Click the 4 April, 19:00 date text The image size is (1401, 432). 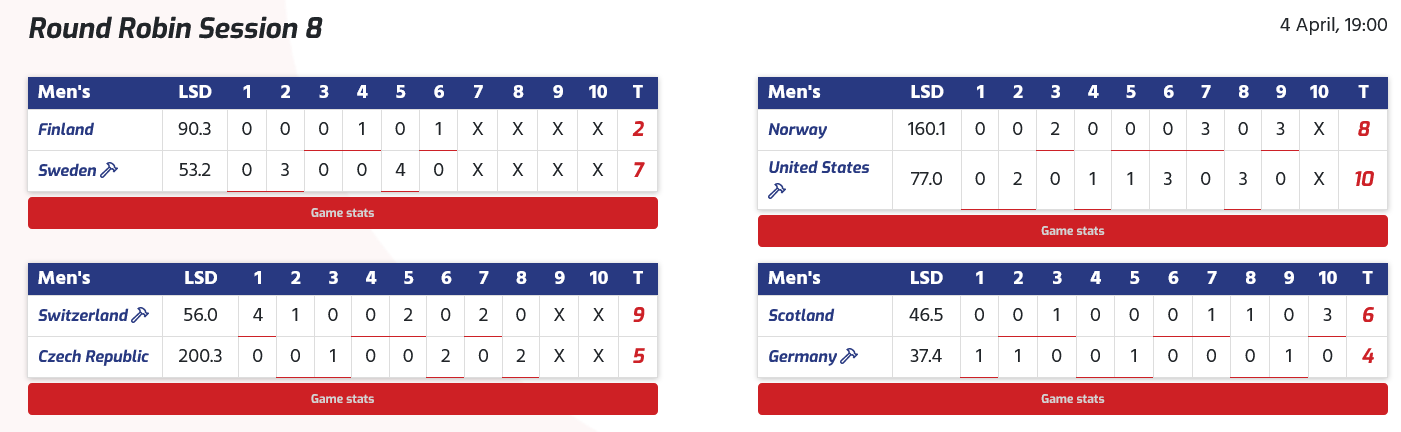pos(1333,25)
